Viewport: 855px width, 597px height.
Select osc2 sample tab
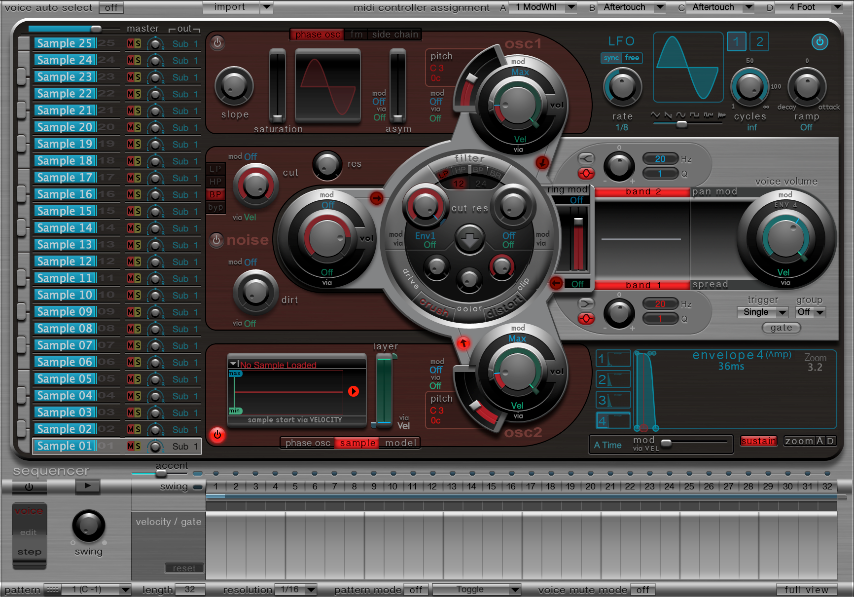358,443
